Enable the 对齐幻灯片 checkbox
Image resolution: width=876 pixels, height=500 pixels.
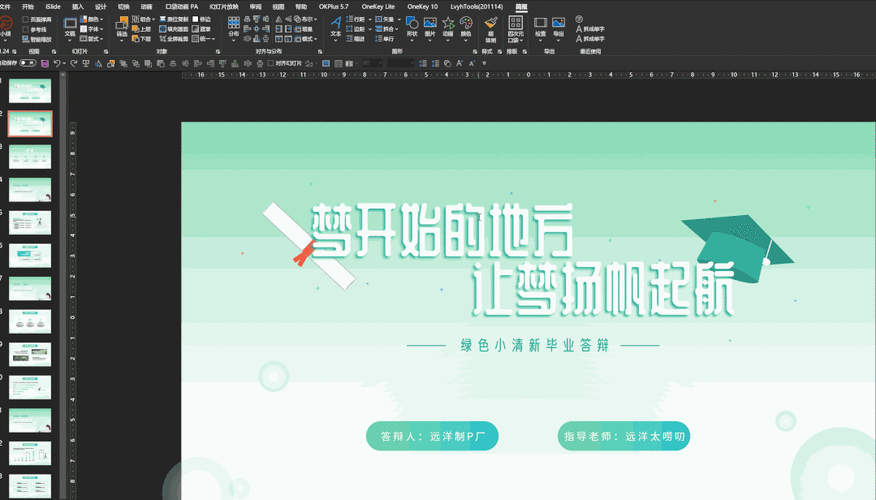(272, 63)
